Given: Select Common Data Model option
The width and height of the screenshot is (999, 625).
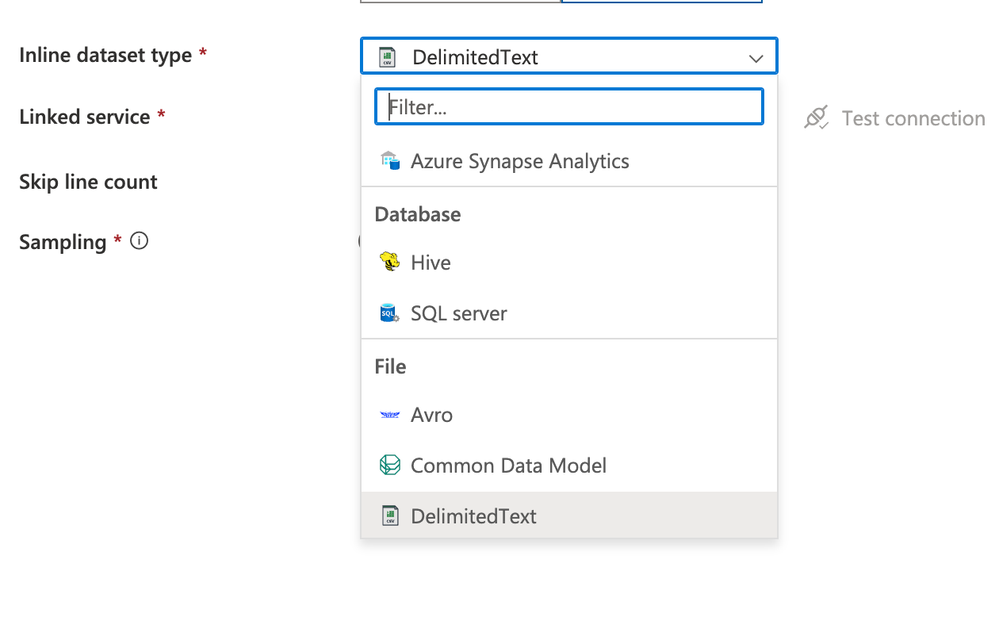Looking at the screenshot, I should point(568,466).
